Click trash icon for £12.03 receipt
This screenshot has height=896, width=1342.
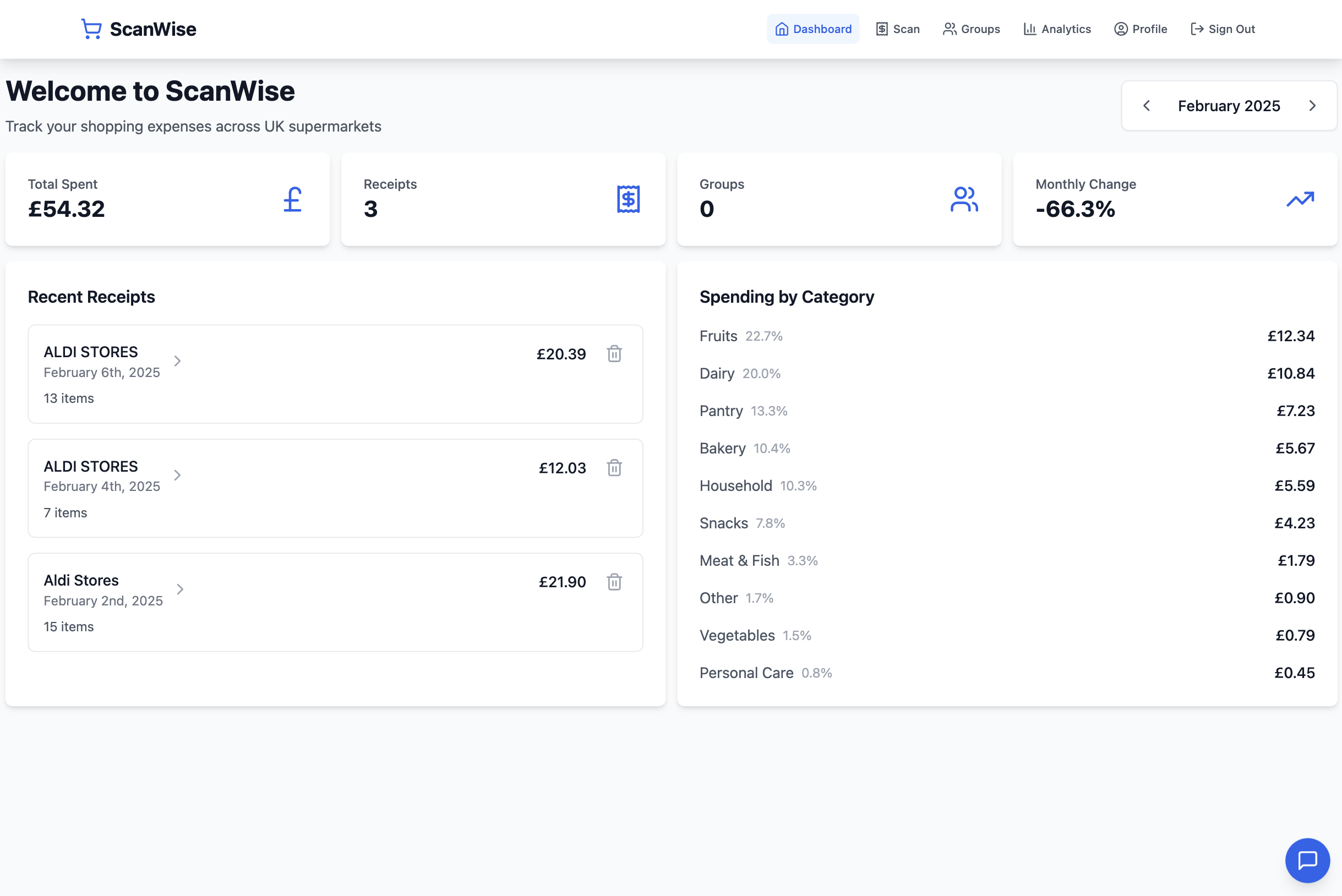[x=614, y=468]
